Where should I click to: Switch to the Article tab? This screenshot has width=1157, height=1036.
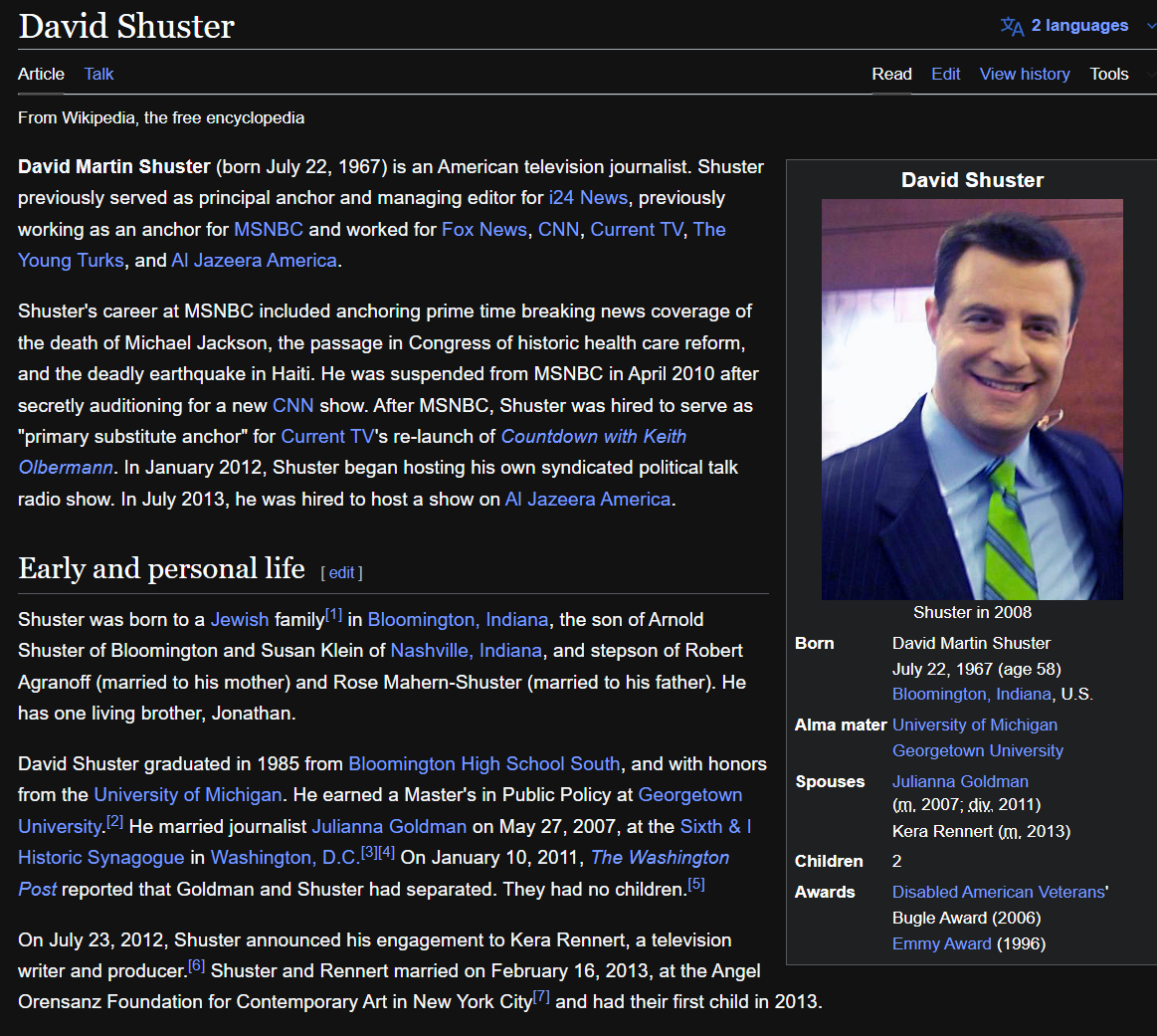(x=42, y=74)
